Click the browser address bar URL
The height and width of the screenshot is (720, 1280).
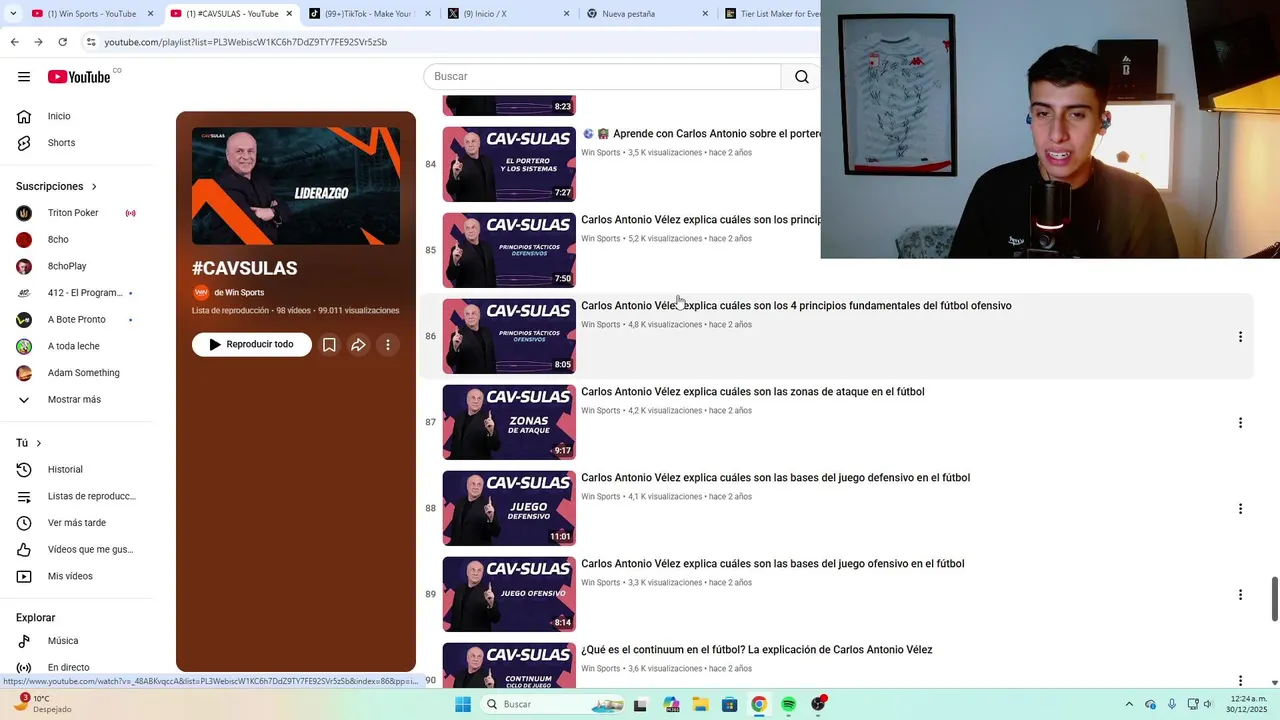(x=245, y=42)
